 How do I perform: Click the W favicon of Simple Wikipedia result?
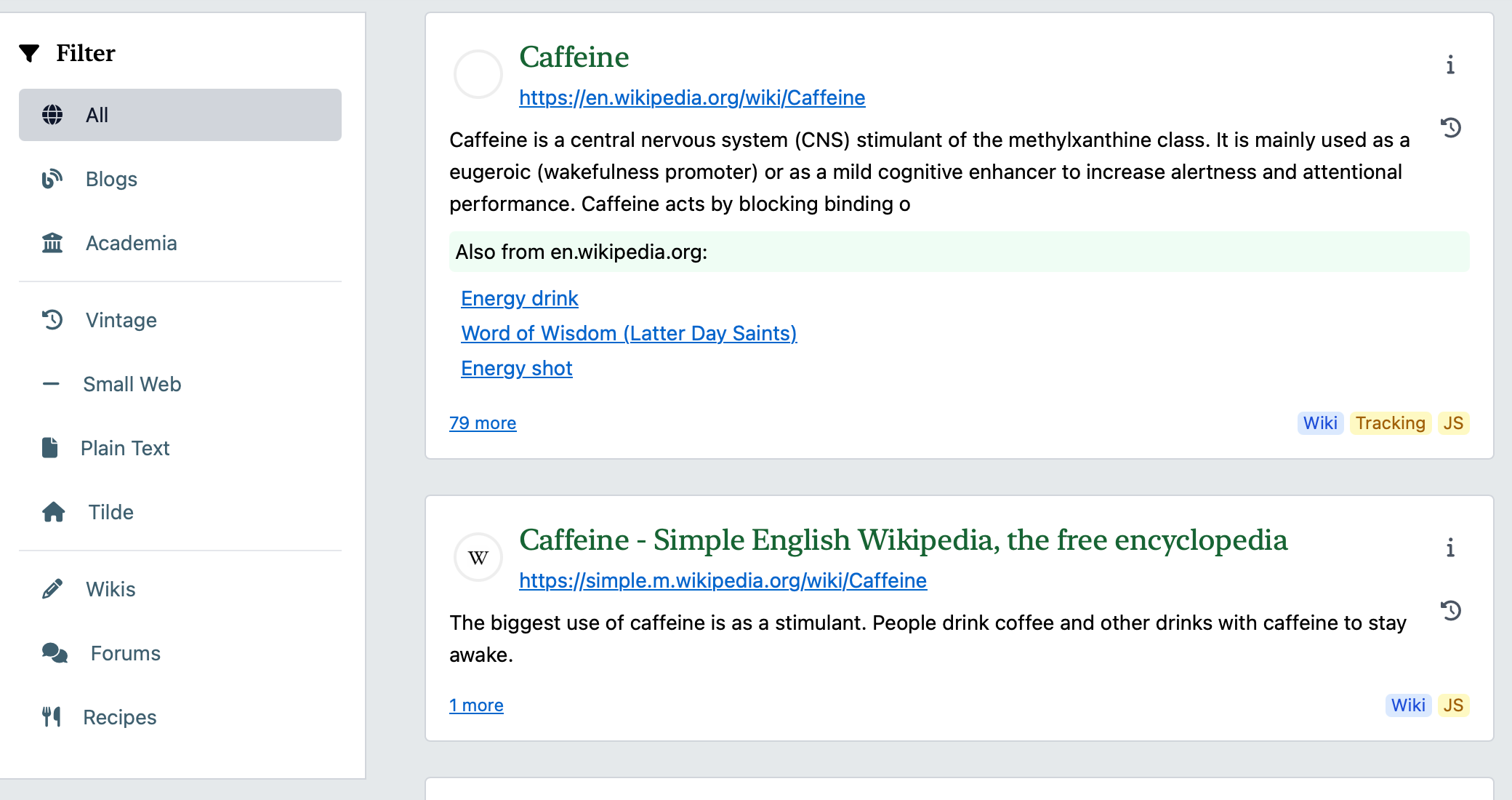tap(478, 558)
